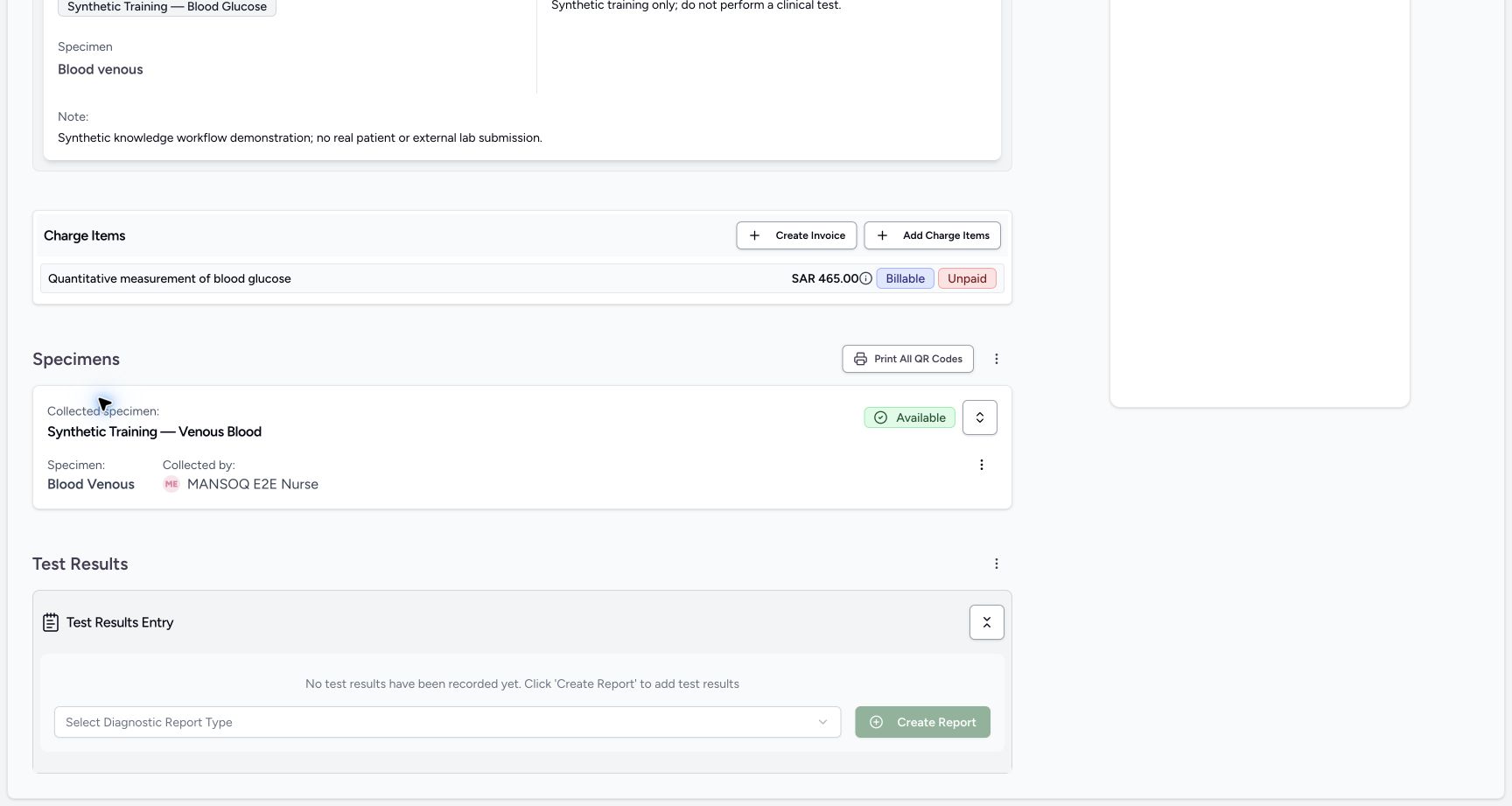
Task: Click the Create Invoice button
Action: [x=796, y=235]
